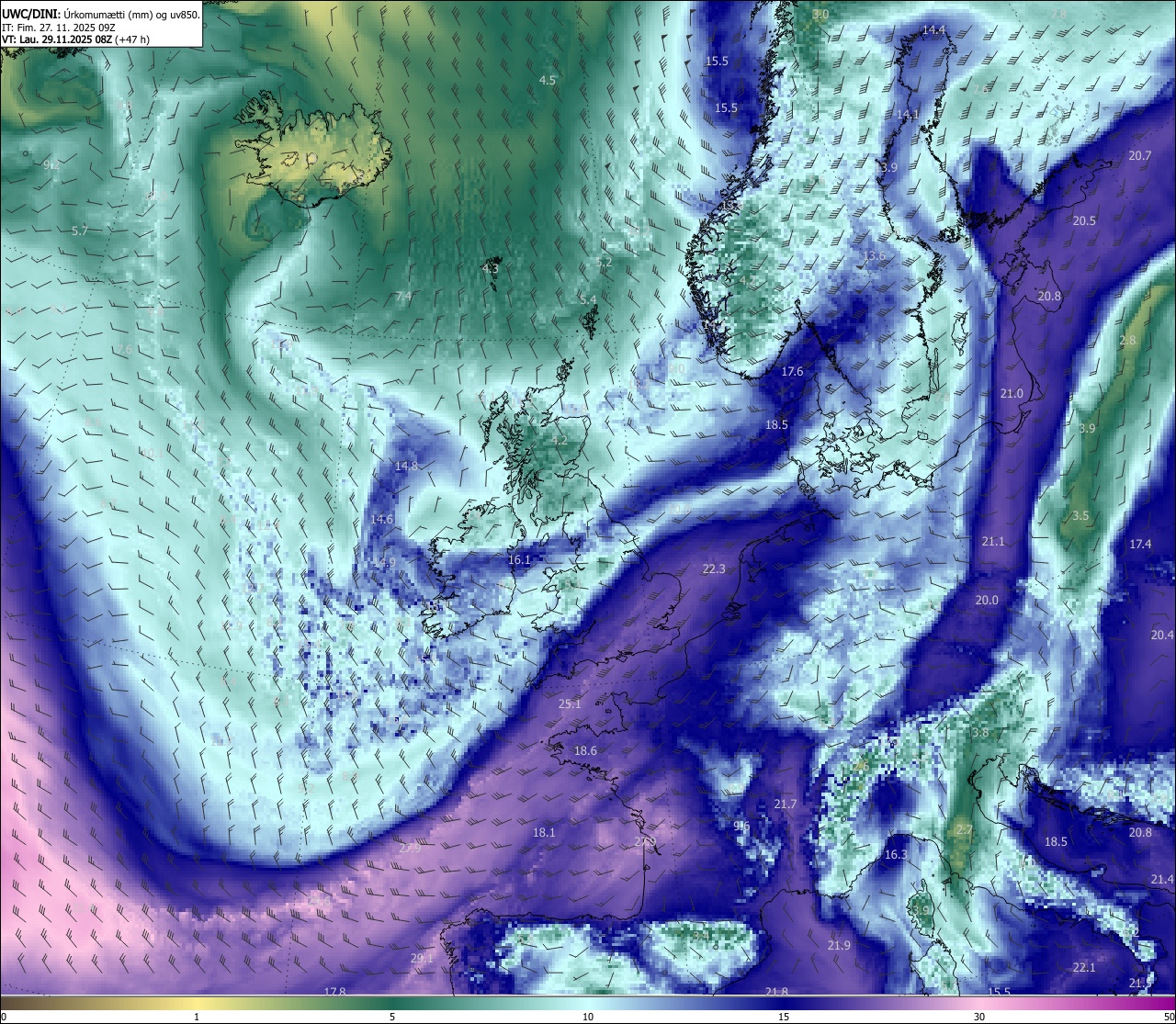
Task: Click the 17.4 value label
Action: pyautogui.click(x=1139, y=545)
